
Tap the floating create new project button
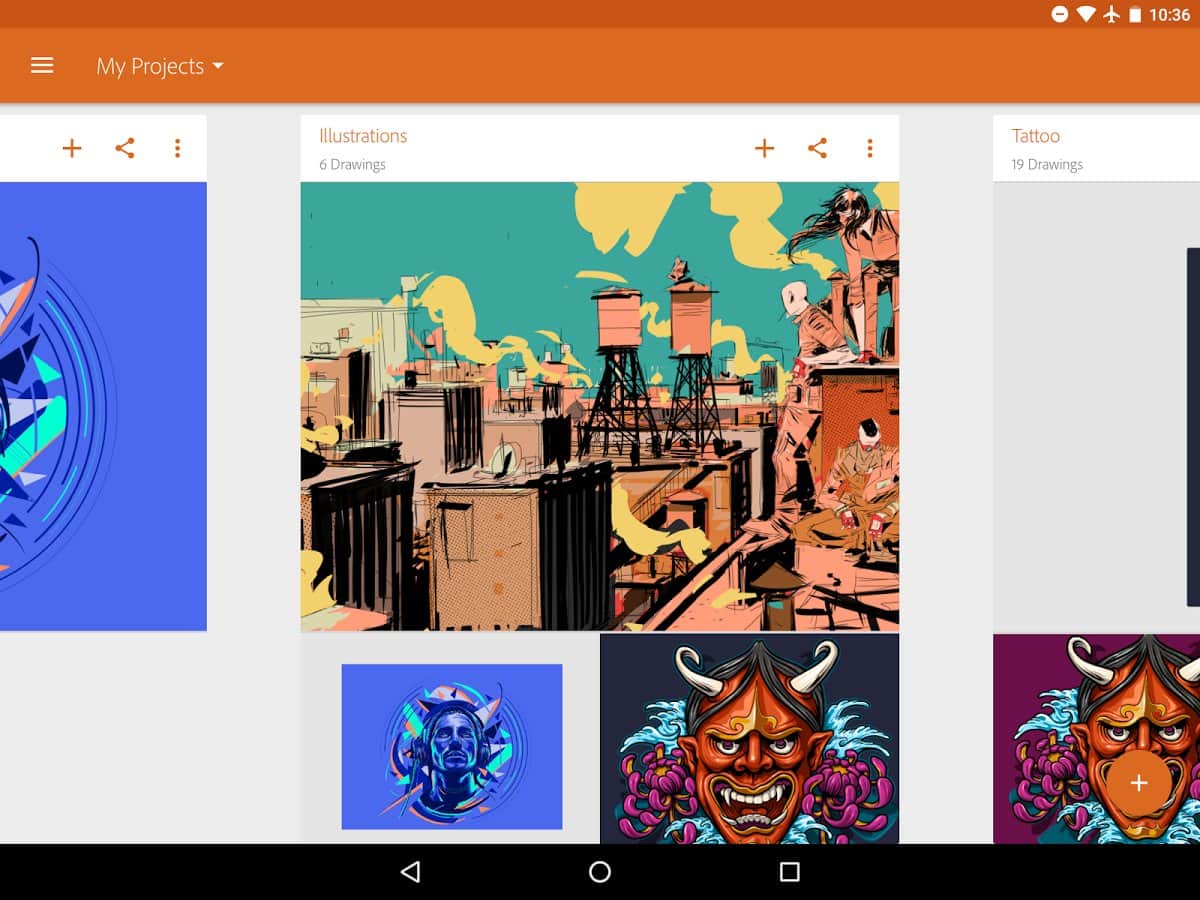pyautogui.click(x=1138, y=783)
